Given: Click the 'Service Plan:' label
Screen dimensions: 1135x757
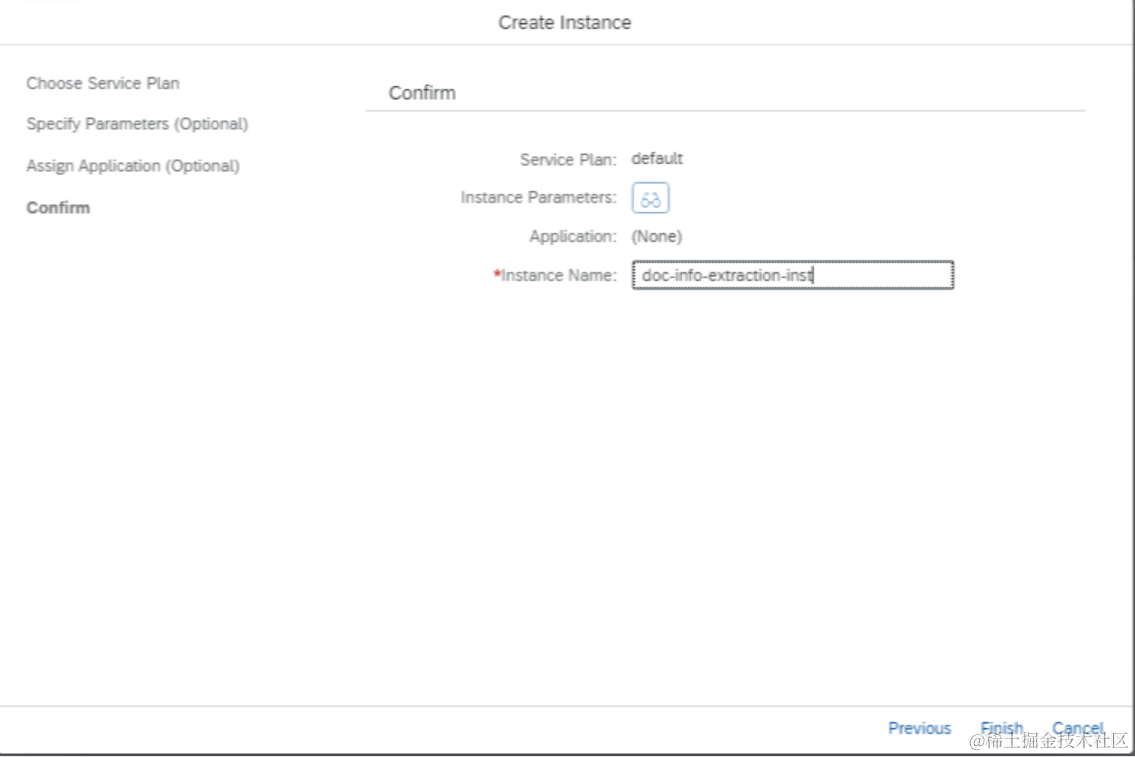Looking at the screenshot, I should click(x=568, y=159).
